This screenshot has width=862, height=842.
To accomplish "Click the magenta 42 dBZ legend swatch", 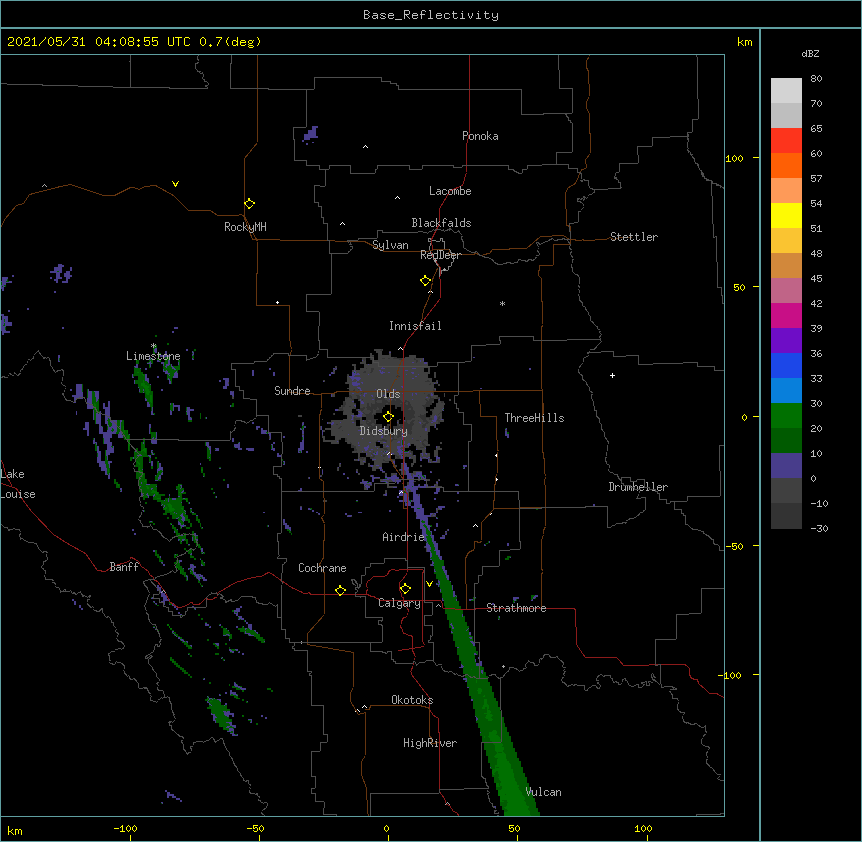I will point(786,315).
